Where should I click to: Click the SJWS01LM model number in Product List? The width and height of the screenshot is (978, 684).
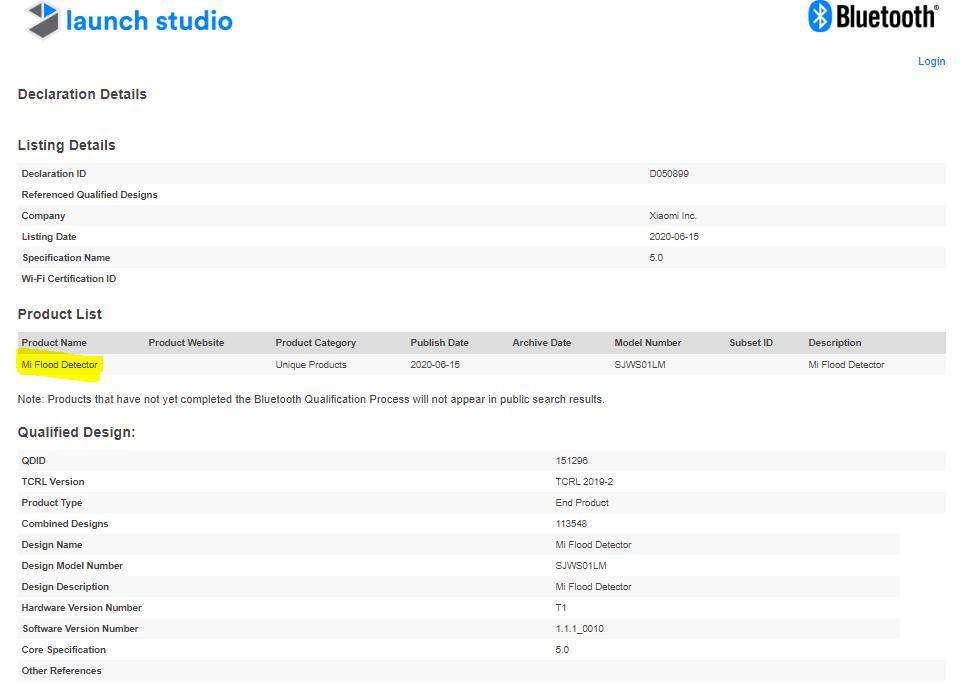[x=639, y=365]
